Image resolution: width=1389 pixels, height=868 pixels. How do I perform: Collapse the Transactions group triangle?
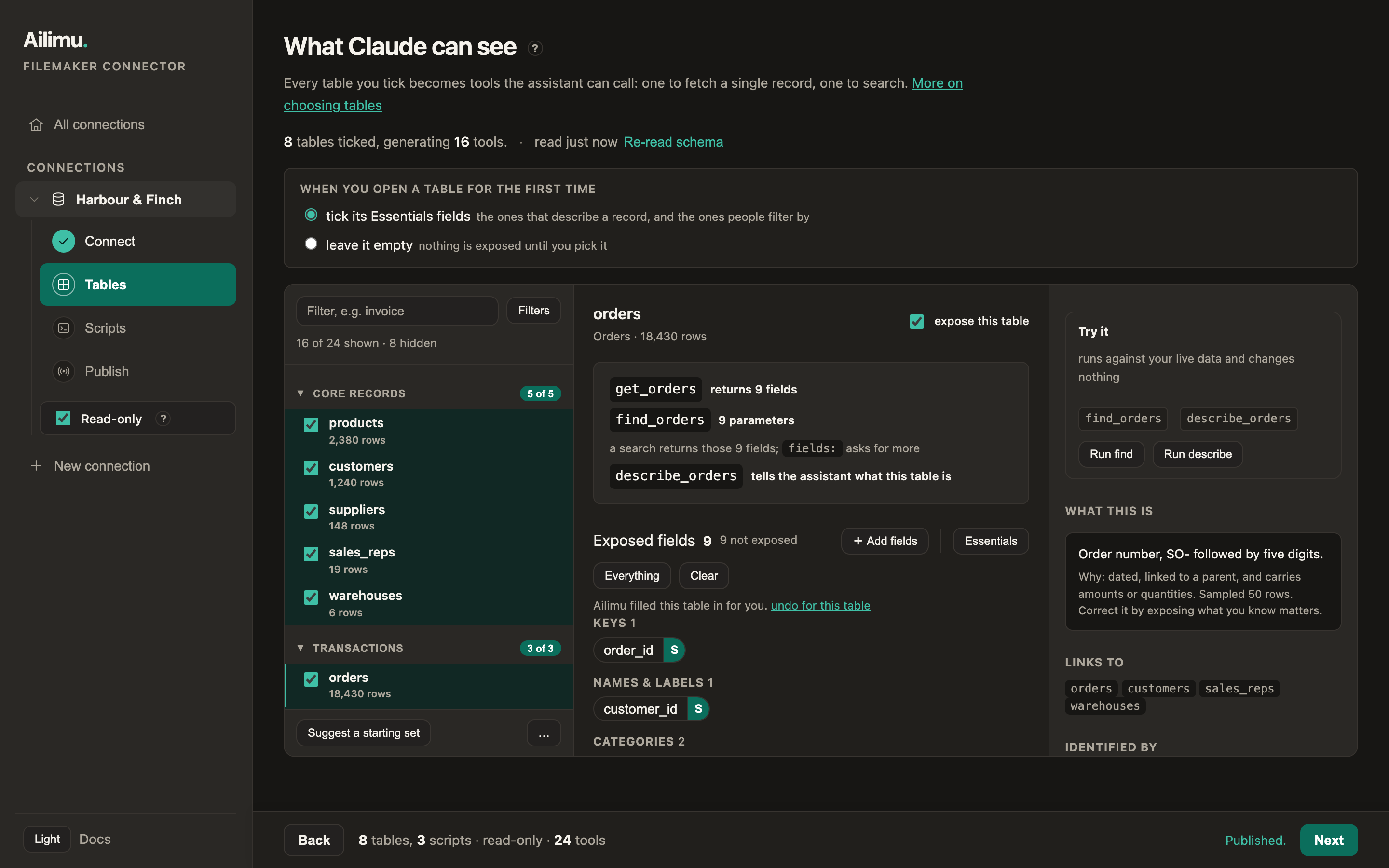(300, 648)
